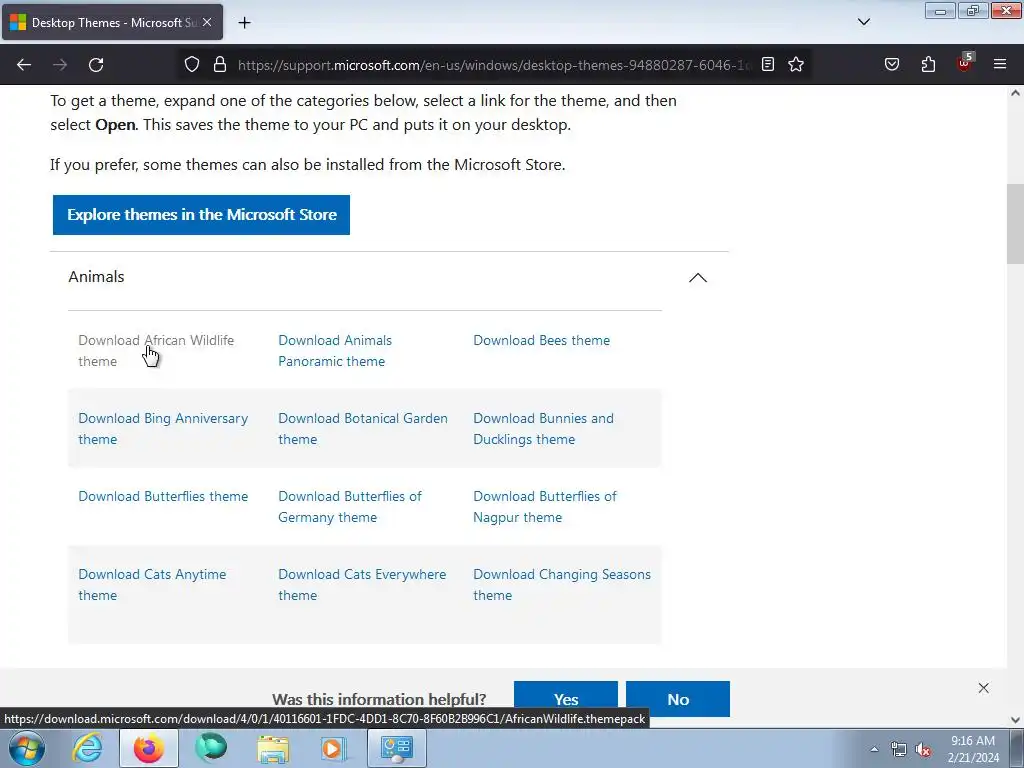
Task: Click the address bar URL field
Action: [494, 65]
